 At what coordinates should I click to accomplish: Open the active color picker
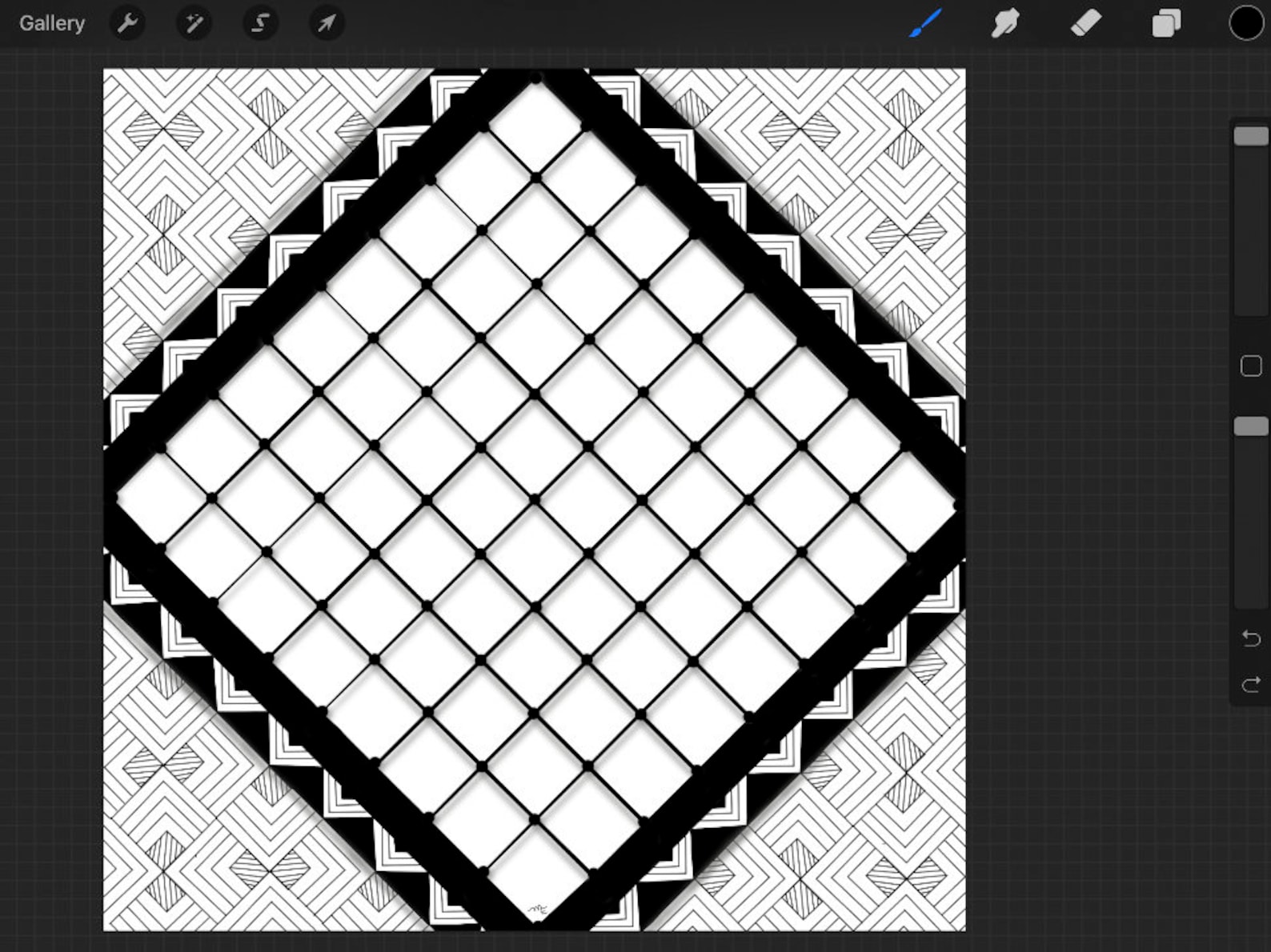coord(1246,23)
